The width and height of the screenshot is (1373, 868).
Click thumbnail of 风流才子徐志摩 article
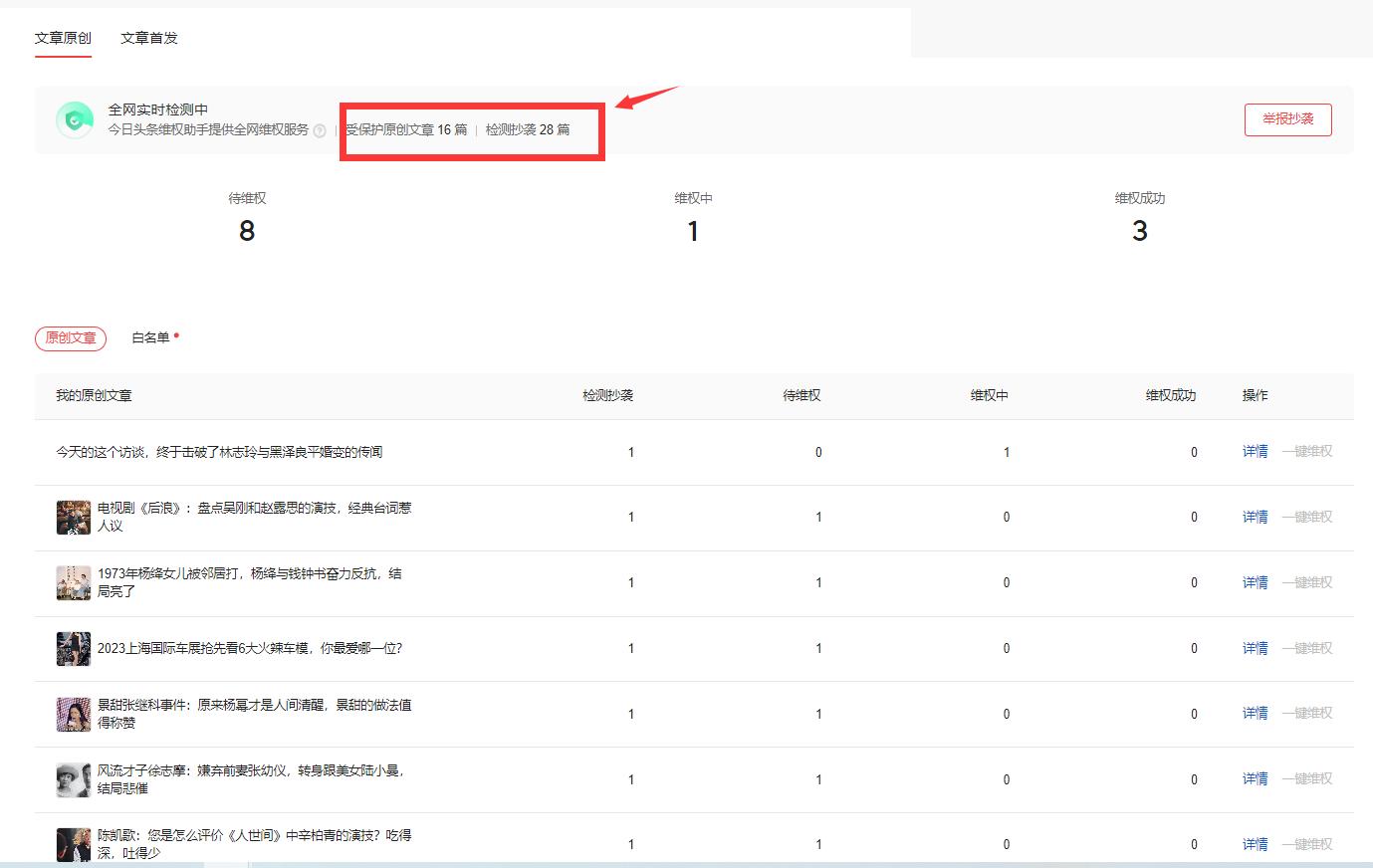tap(74, 779)
